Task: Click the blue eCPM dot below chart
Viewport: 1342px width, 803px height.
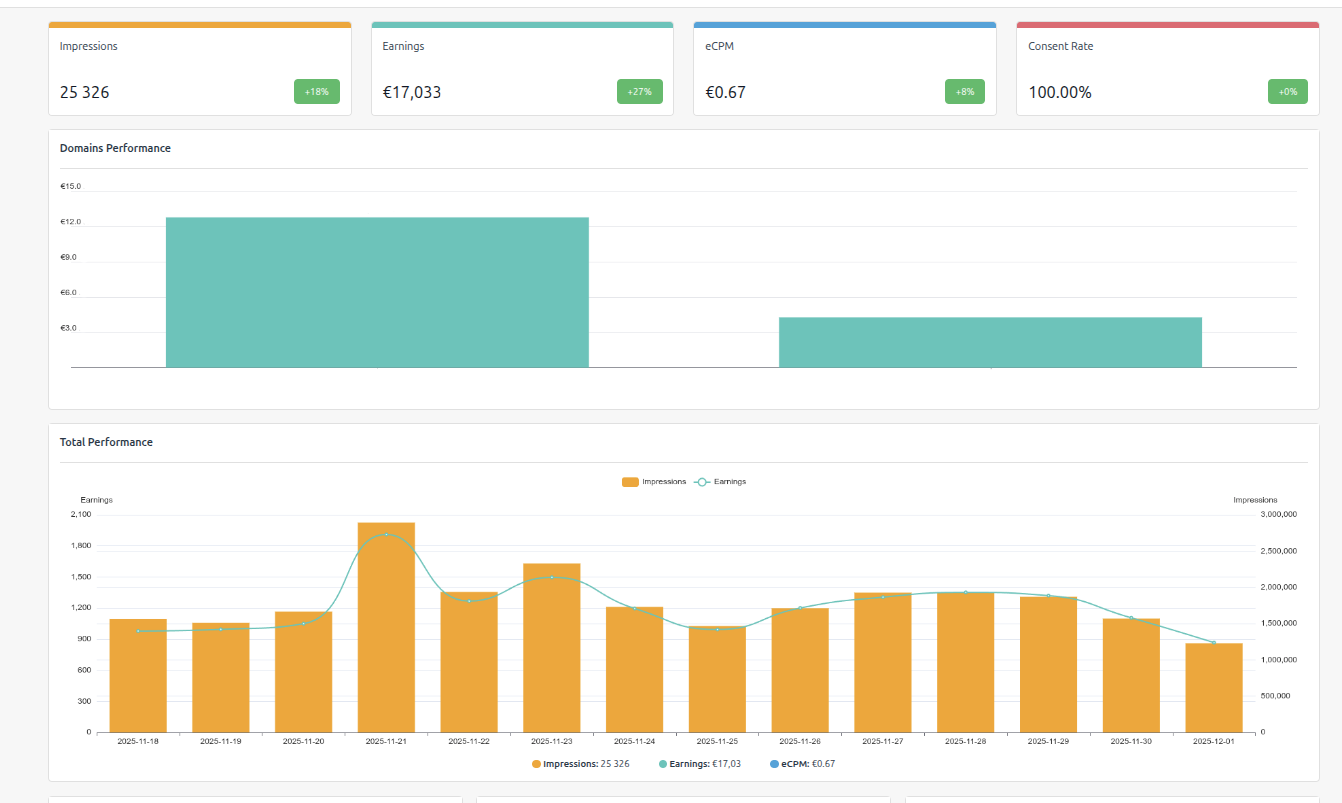Action: (774, 764)
